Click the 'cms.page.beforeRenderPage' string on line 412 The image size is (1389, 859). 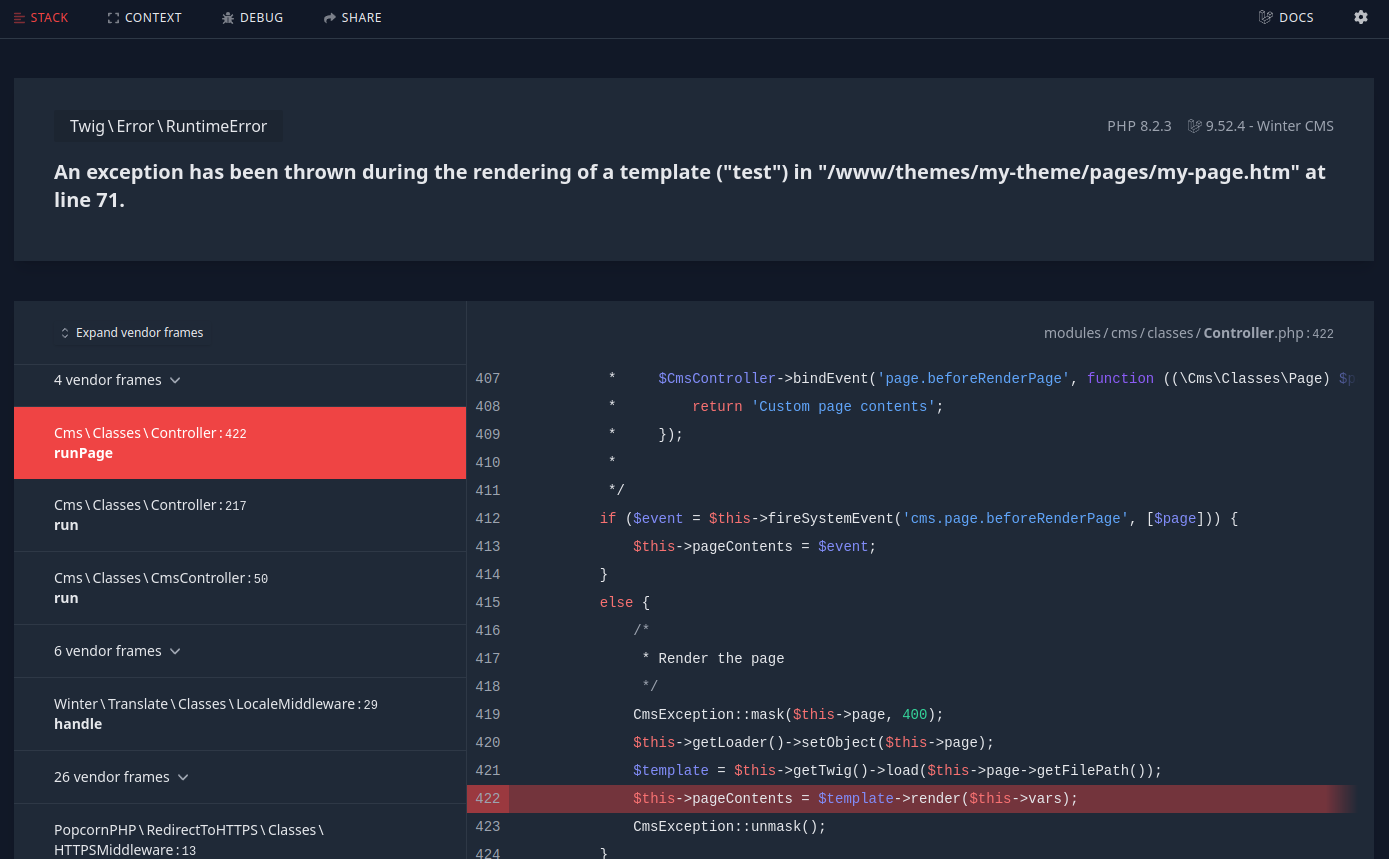point(1015,519)
